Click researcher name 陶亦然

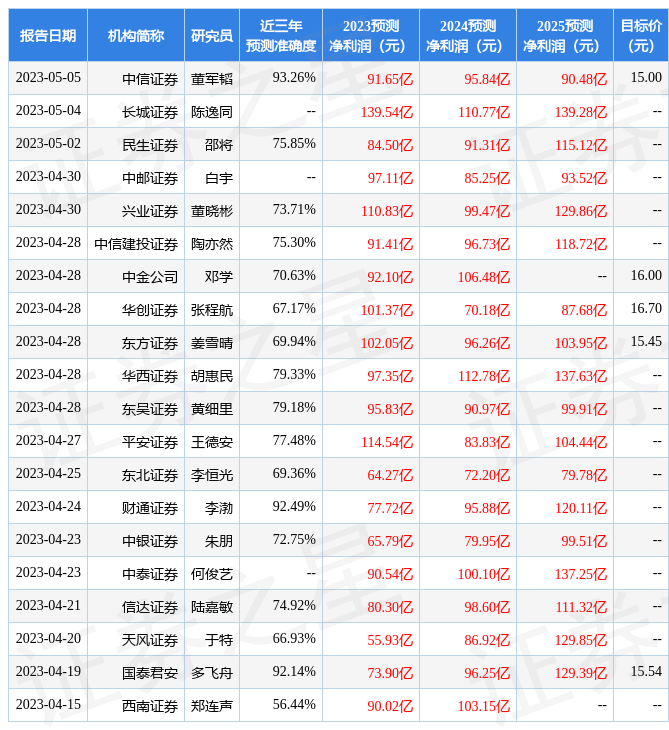click(212, 244)
